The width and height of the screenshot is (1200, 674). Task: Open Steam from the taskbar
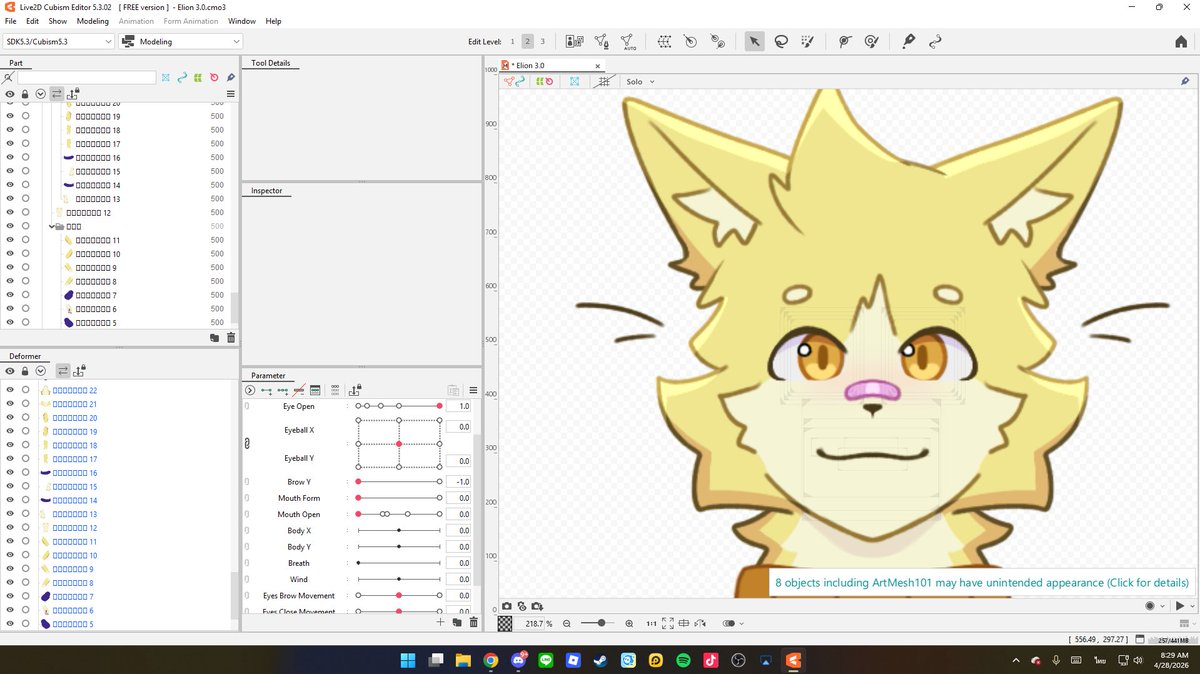pyautogui.click(x=600, y=660)
